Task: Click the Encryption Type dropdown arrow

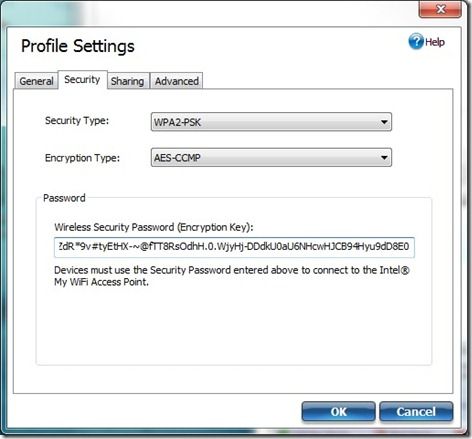Action: tap(384, 157)
